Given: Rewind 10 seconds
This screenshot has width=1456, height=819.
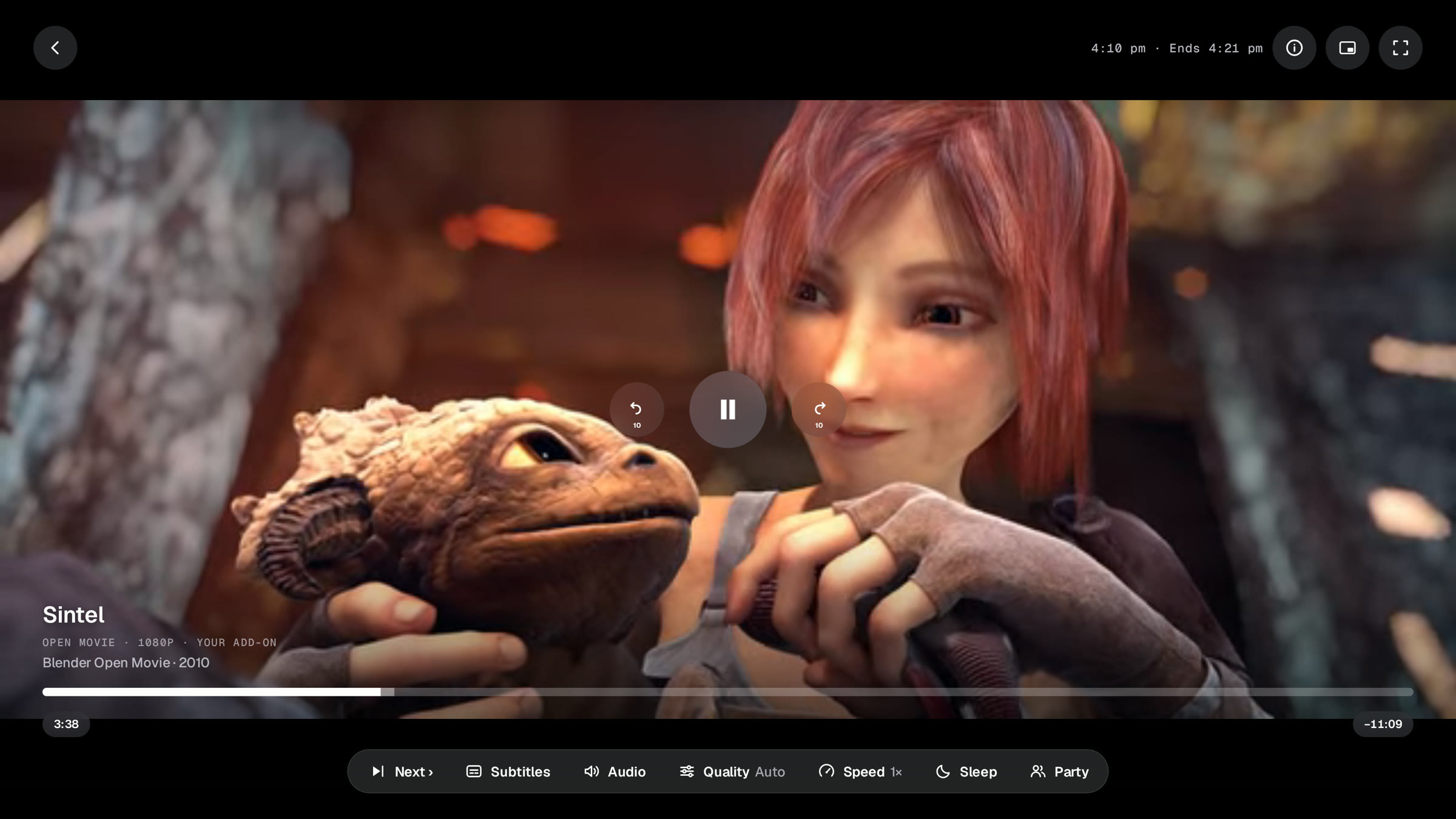Looking at the screenshot, I should click(636, 409).
